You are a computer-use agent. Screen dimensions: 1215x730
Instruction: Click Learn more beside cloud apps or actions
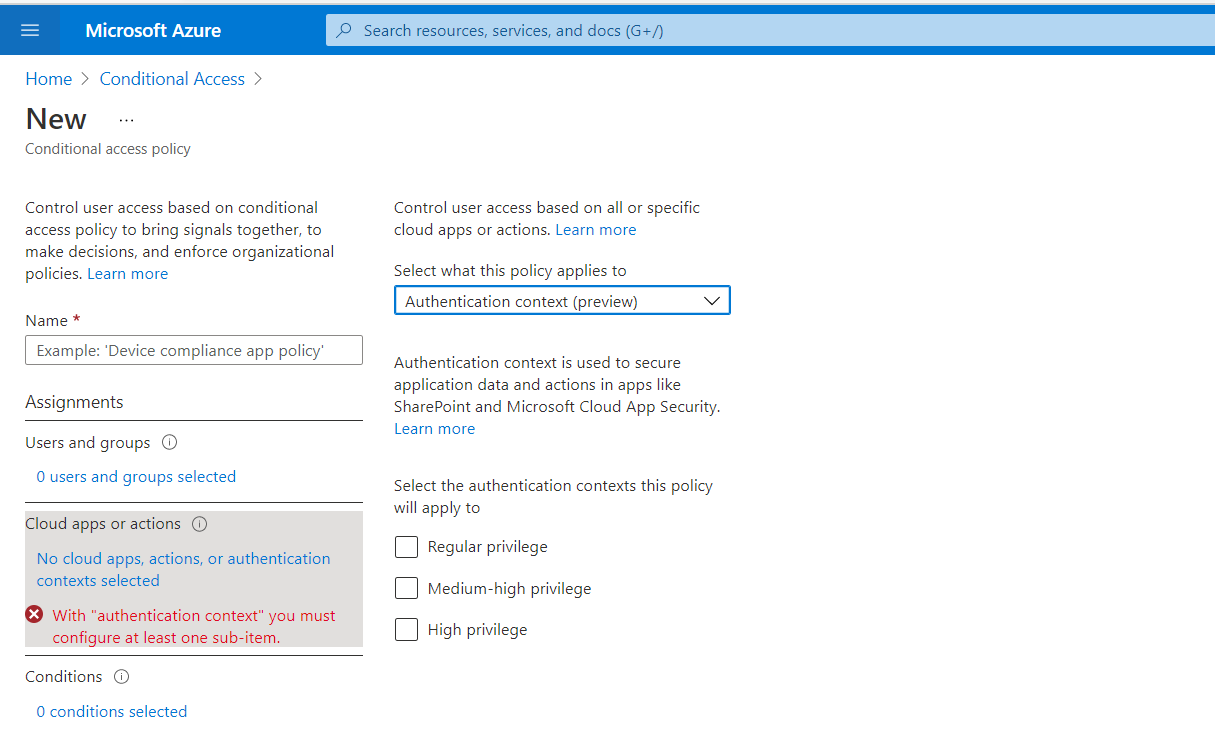coord(596,230)
